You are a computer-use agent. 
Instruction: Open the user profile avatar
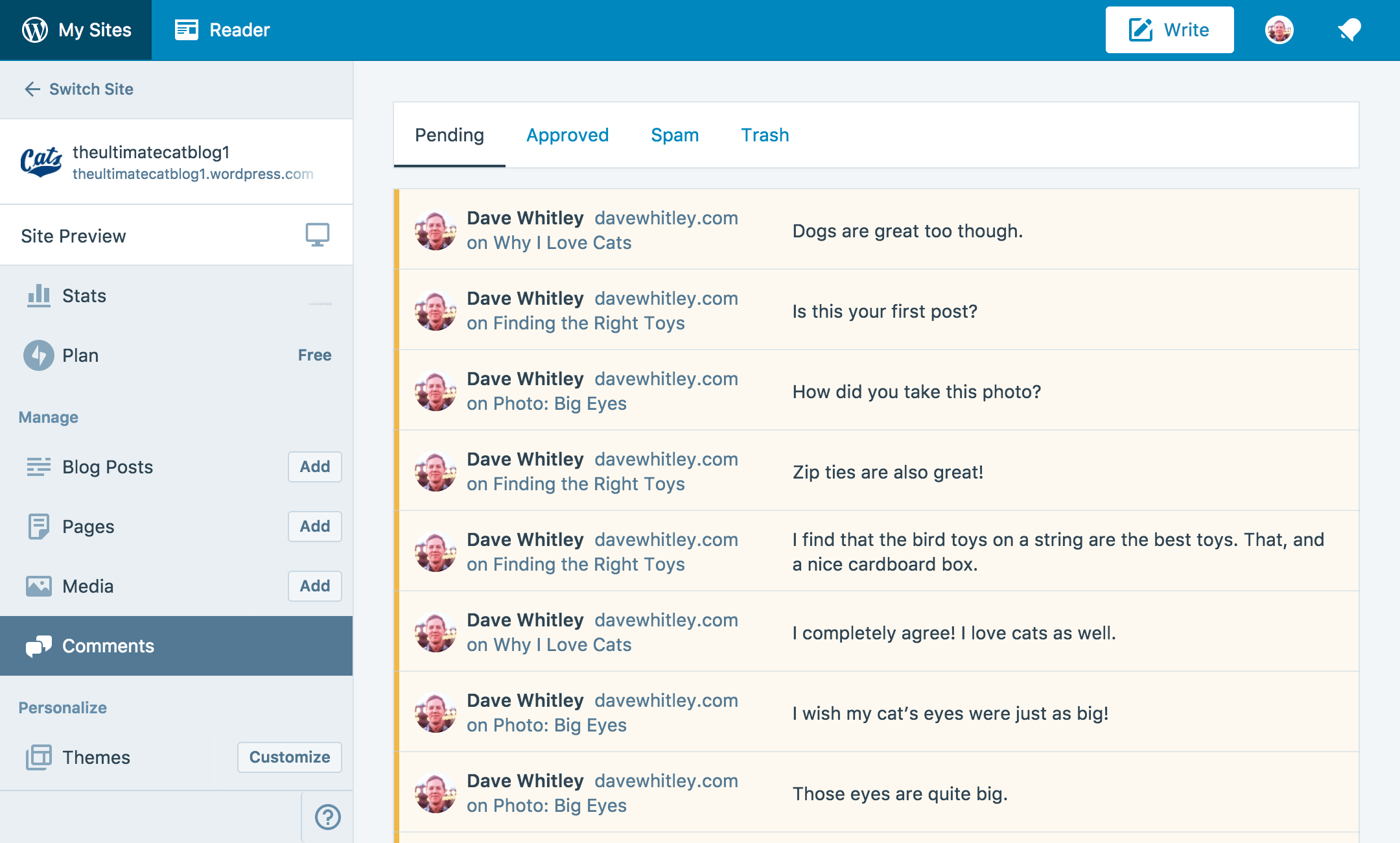[1279, 30]
